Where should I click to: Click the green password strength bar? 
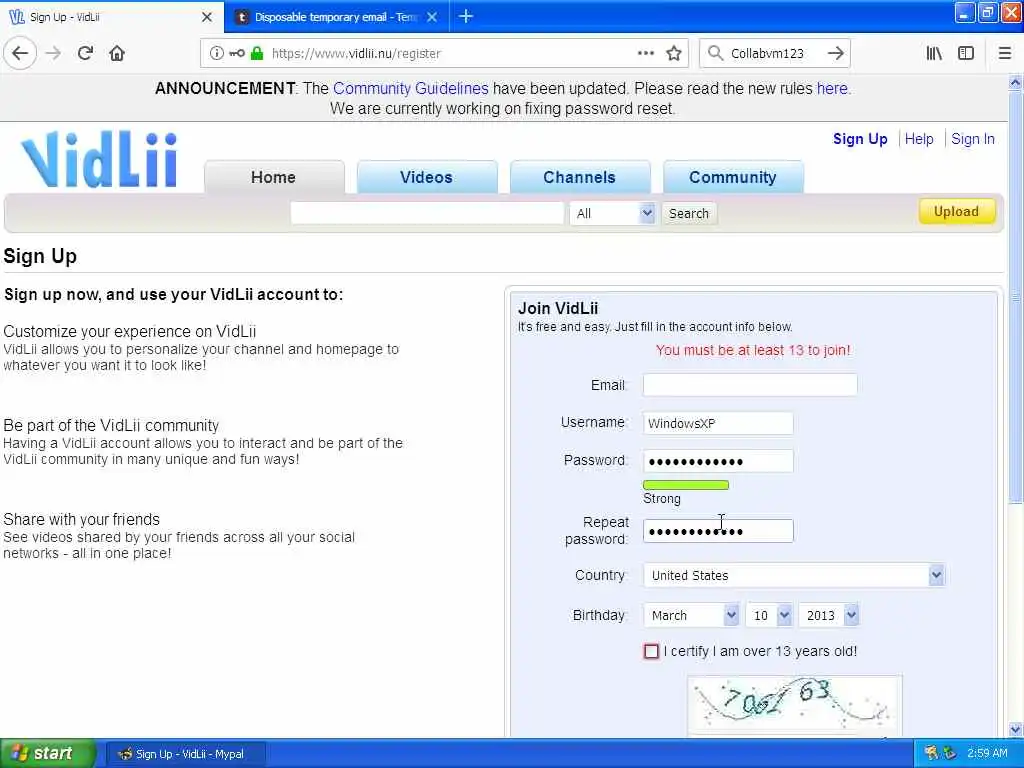click(x=686, y=485)
